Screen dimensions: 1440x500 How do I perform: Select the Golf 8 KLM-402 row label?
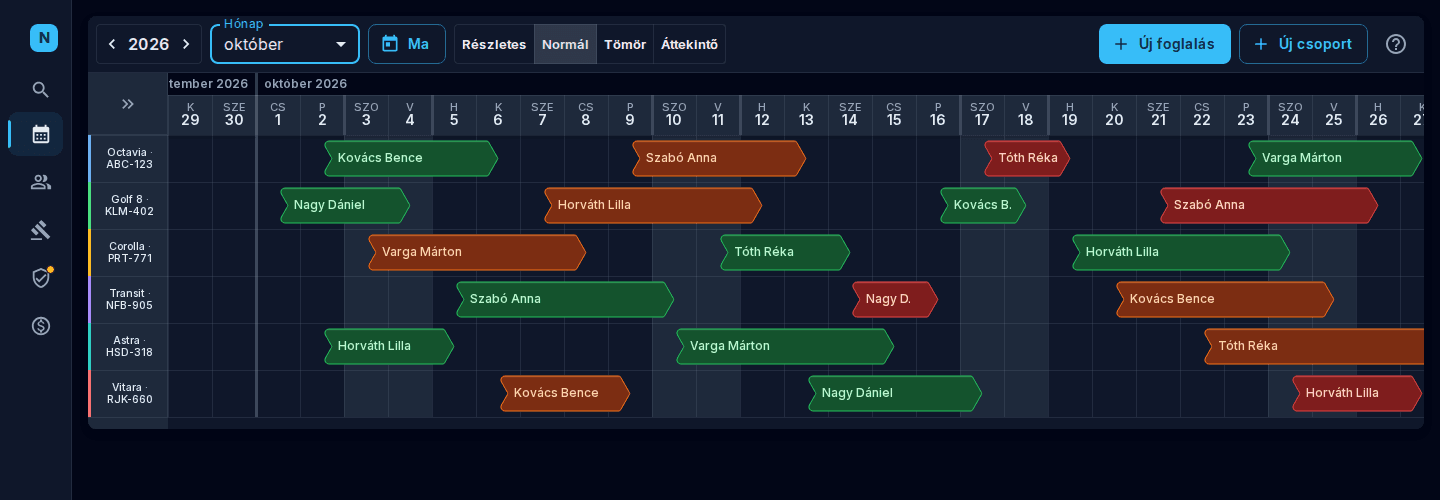(x=129, y=206)
